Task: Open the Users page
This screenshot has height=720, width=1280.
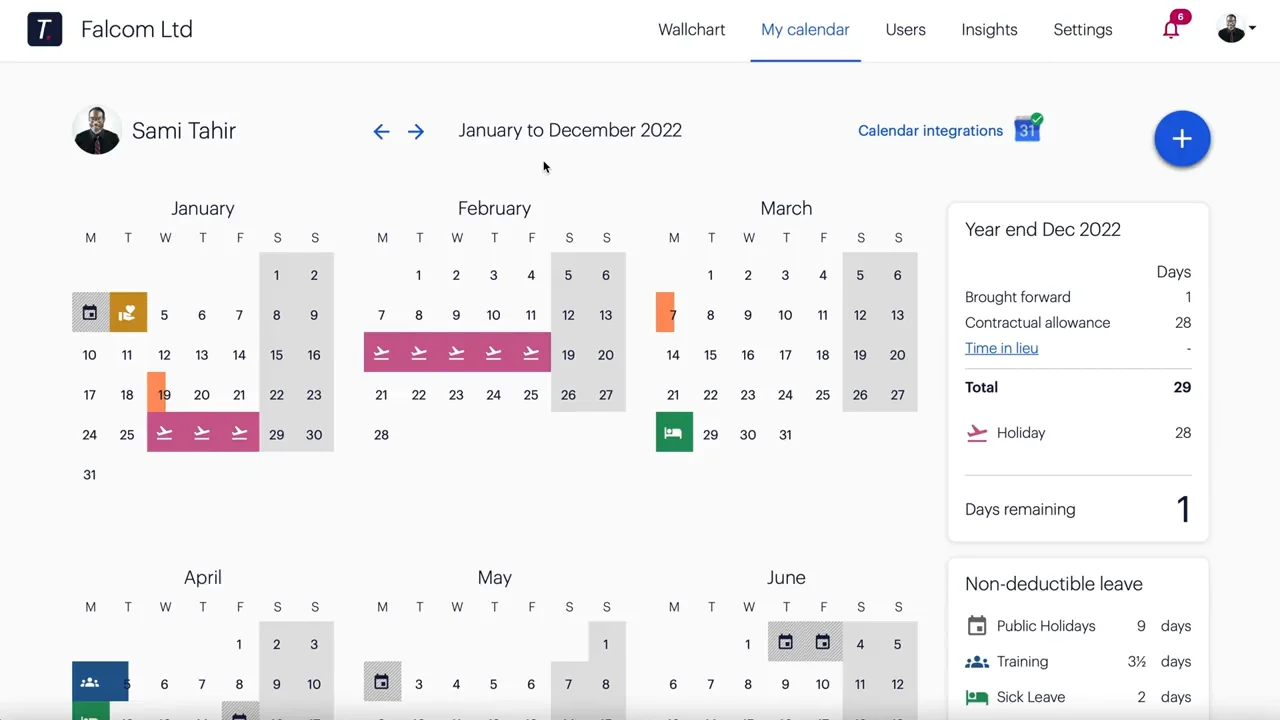Action: point(905,30)
